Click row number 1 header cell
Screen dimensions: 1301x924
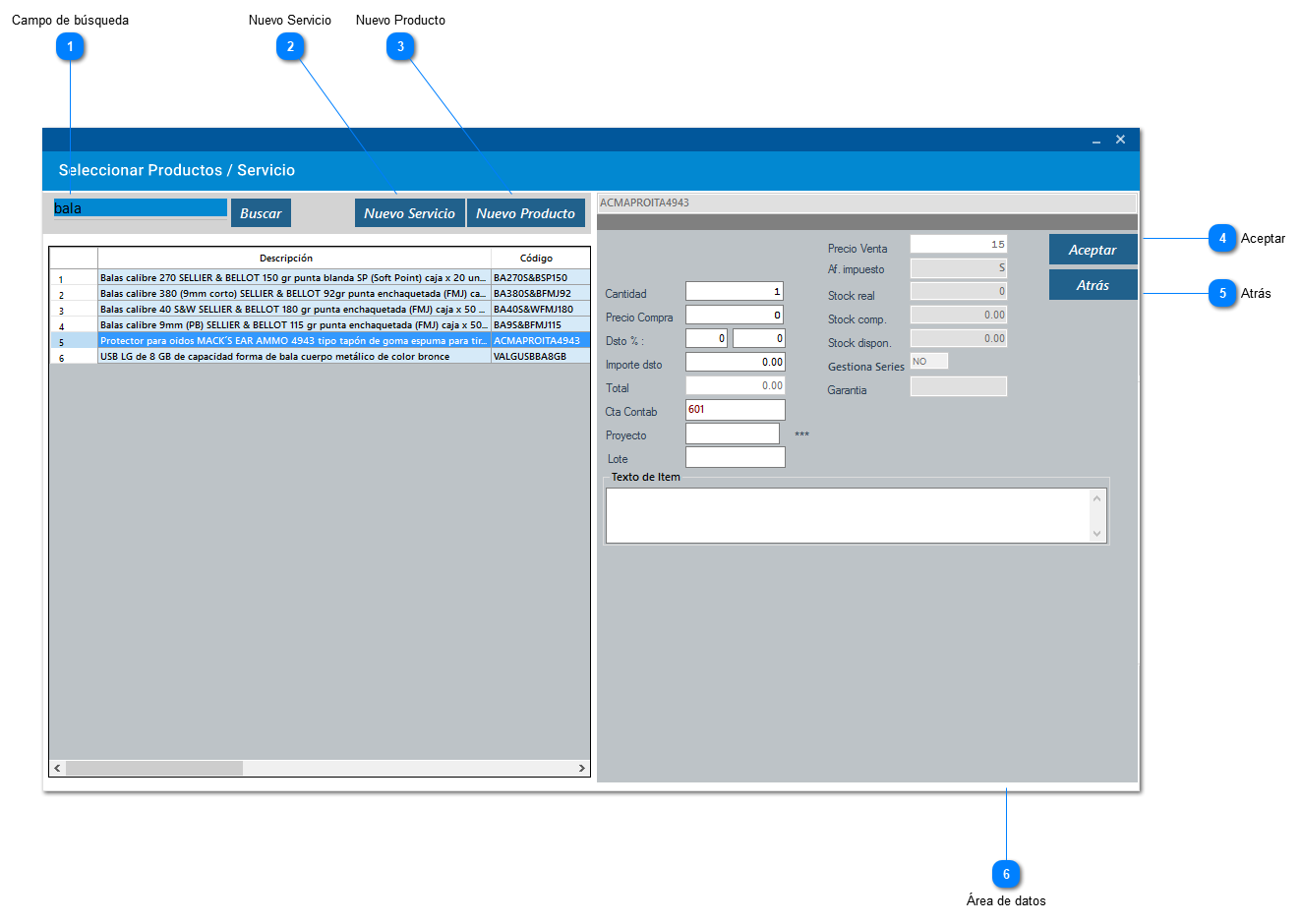pyautogui.click(x=74, y=278)
